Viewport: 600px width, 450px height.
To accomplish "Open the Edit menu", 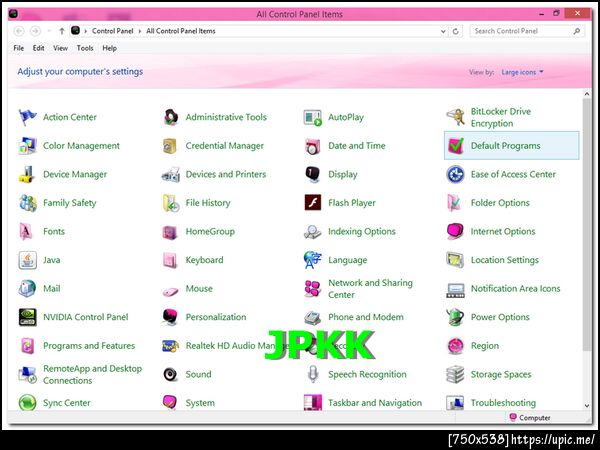I will [x=38, y=48].
